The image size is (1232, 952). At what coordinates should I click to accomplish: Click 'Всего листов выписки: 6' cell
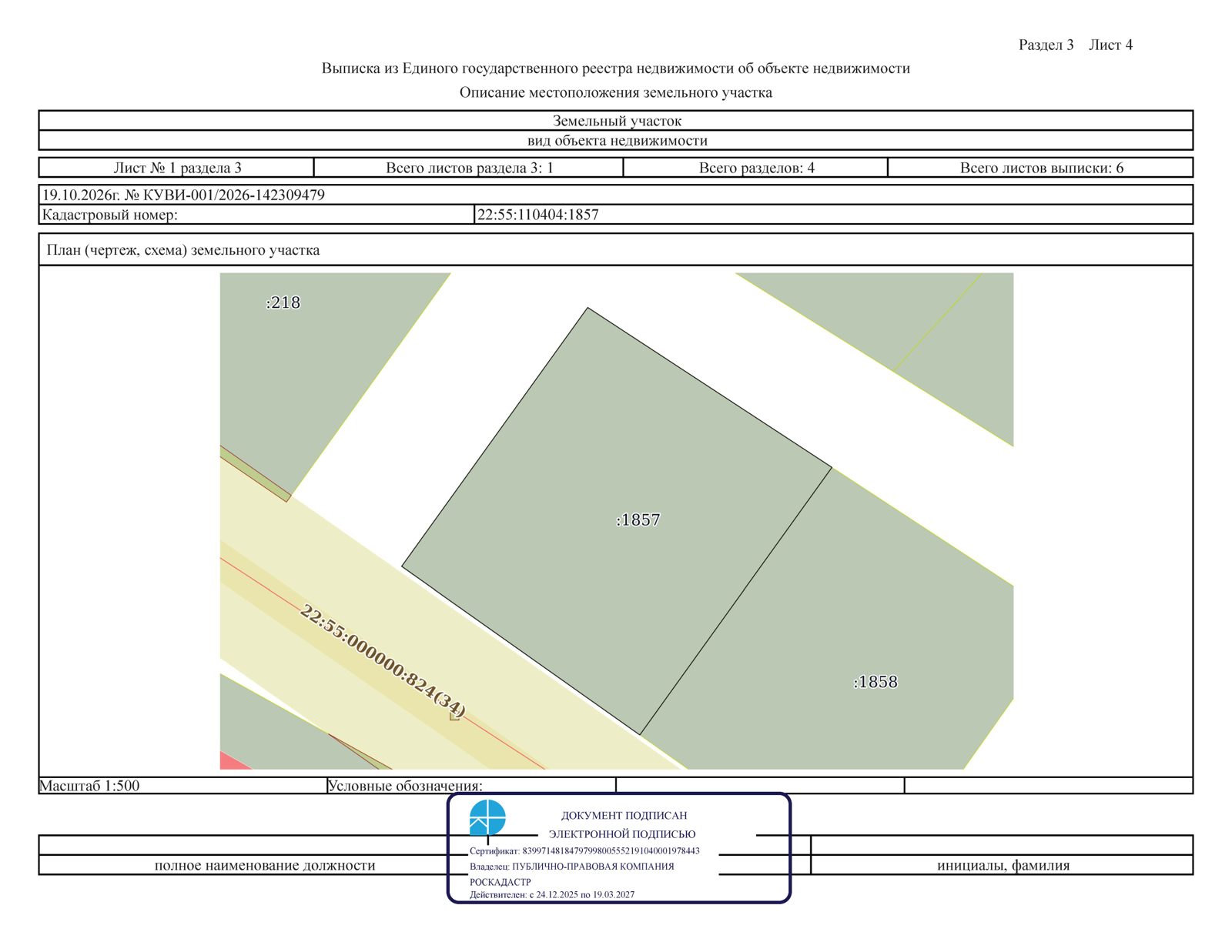coord(1041,168)
